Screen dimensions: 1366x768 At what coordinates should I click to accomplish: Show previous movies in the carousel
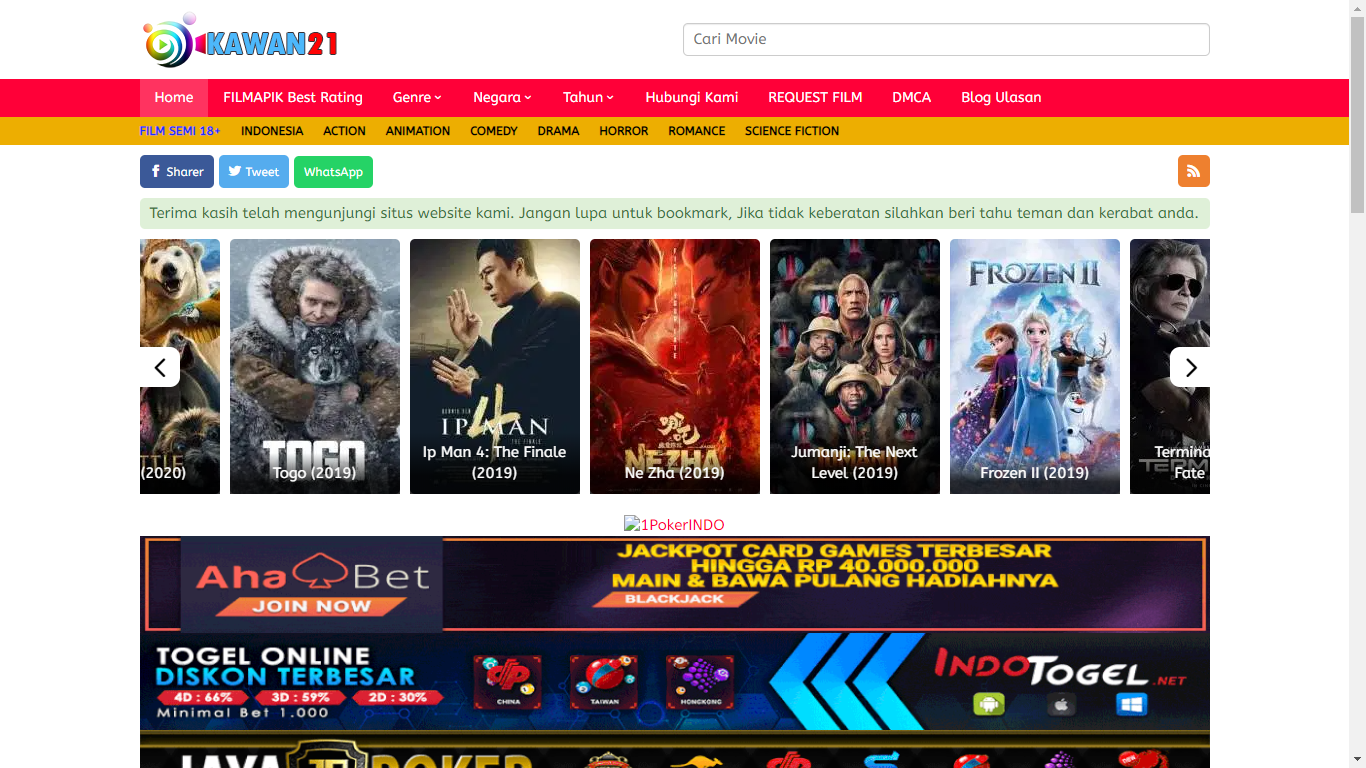(160, 367)
